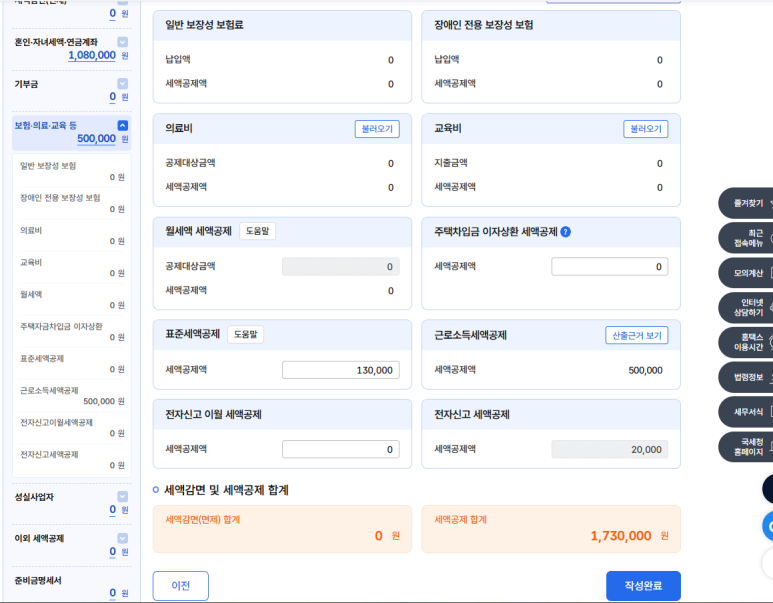
Task: Expand the 이외 세액공제 section
Action: (123, 538)
